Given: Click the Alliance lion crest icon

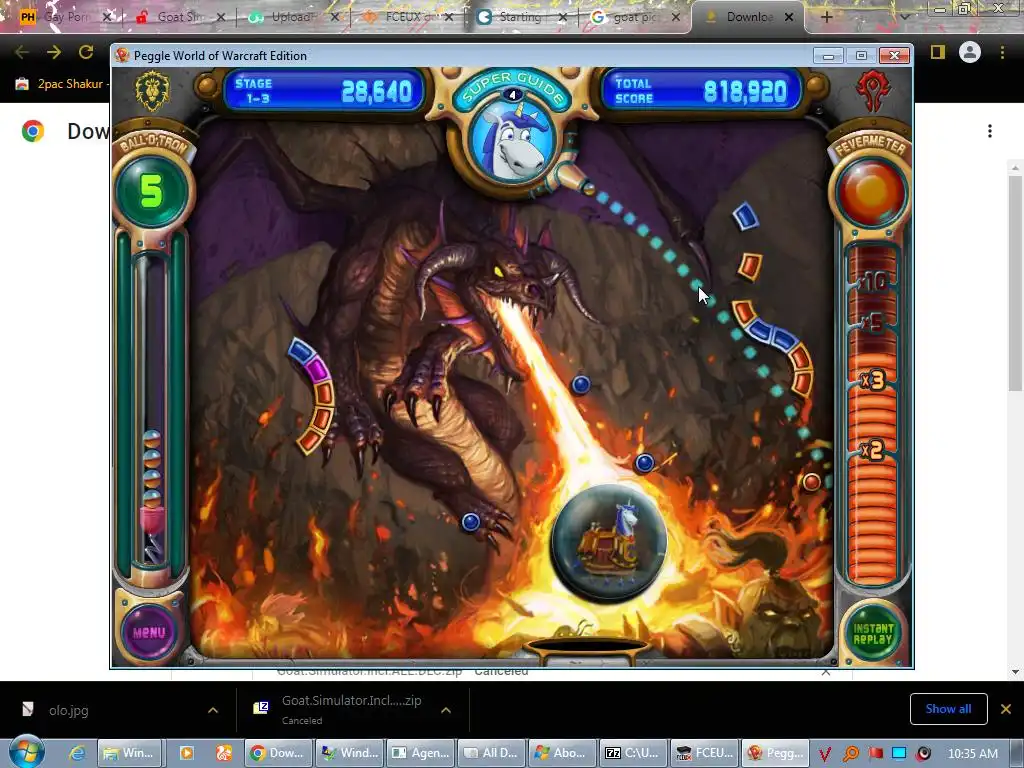Looking at the screenshot, I should pyautogui.click(x=152, y=89).
